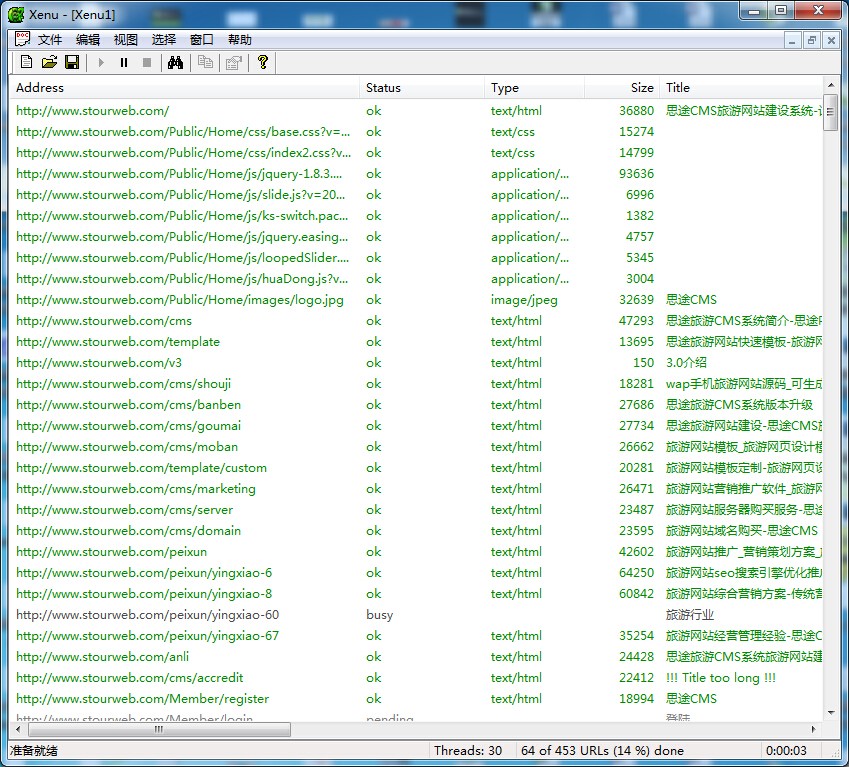Open the 编辑 menu

coord(88,40)
